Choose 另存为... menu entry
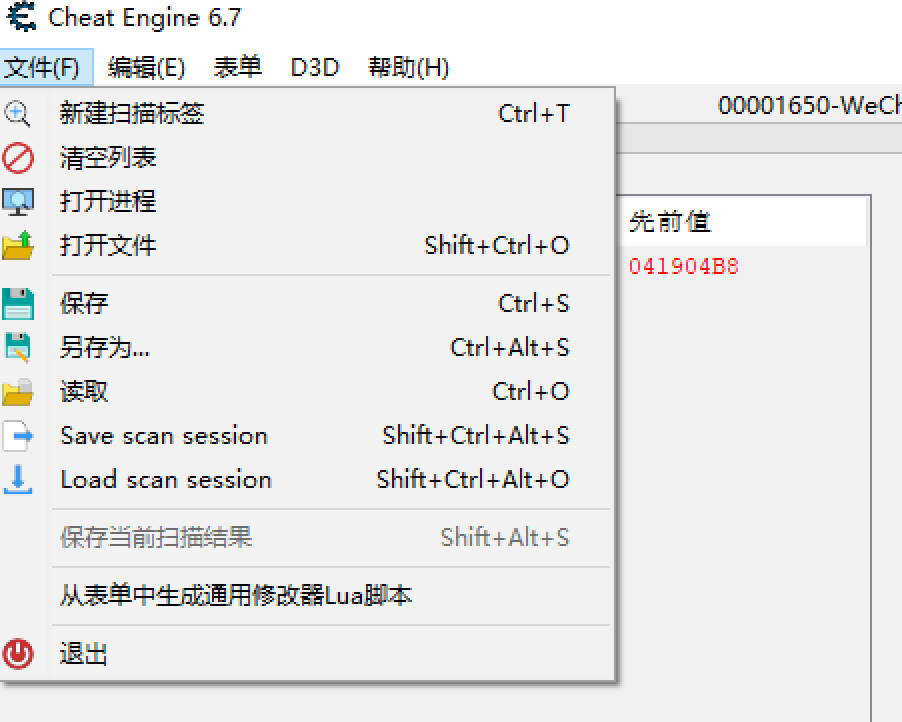This screenshot has width=902, height=722. pos(308,347)
